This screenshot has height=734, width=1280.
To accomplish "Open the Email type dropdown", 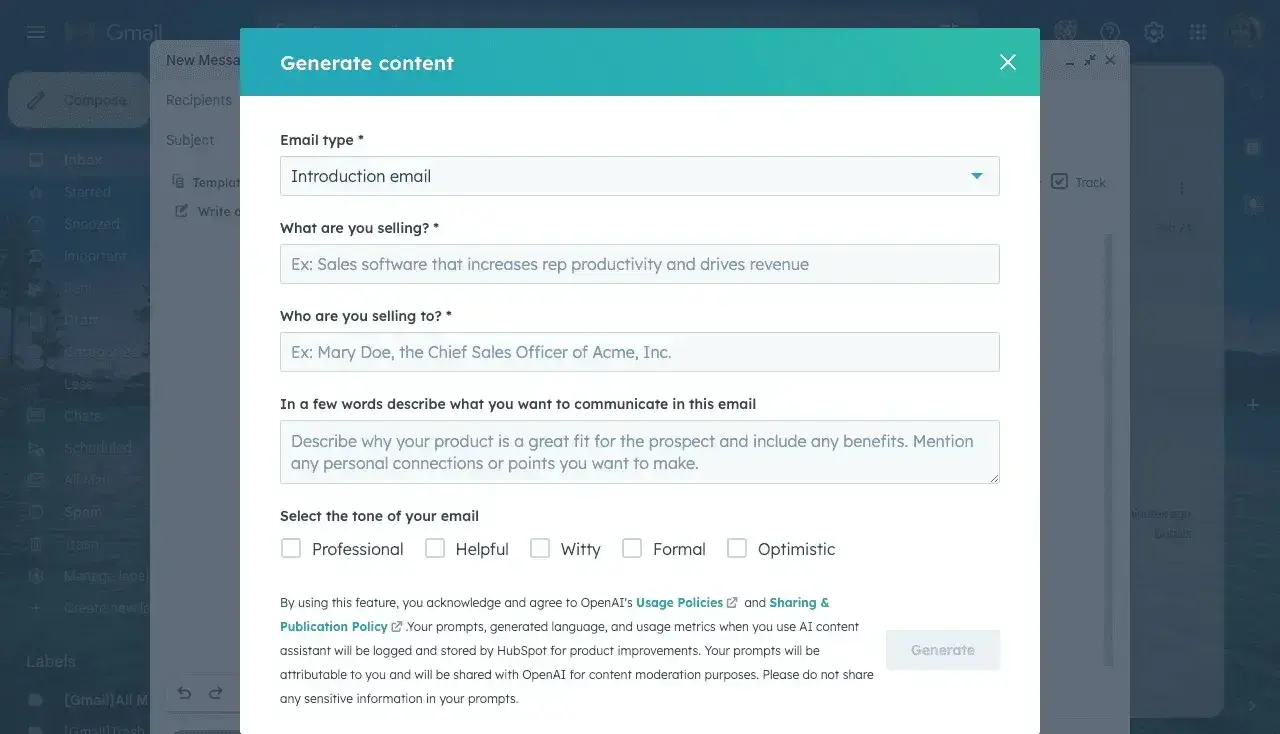I will [x=976, y=175].
